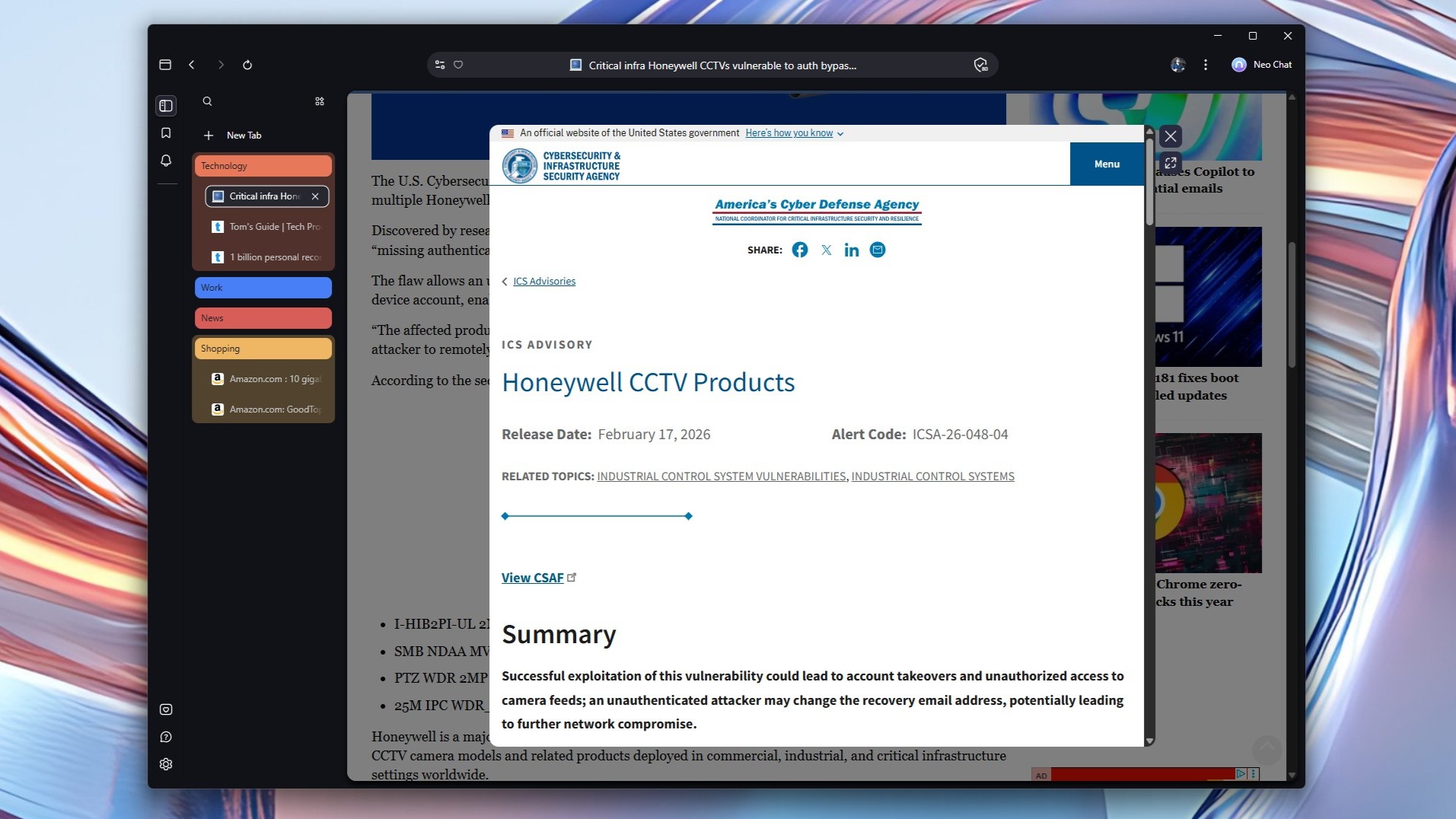
Task: Toggle fullscreen view of the CISA overlay
Action: [x=1170, y=163]
